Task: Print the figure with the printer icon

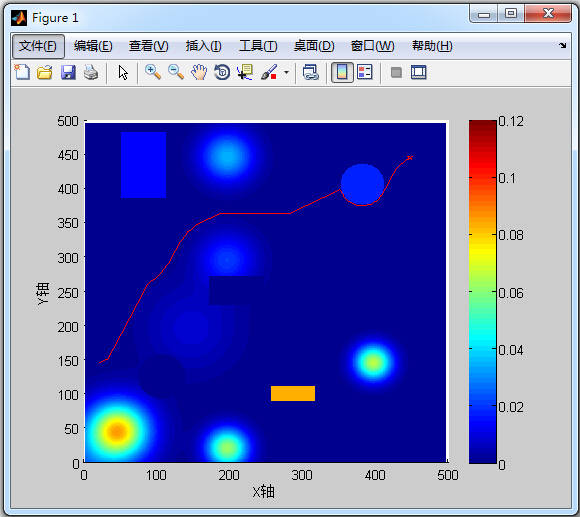Action: tap(91, 72)
